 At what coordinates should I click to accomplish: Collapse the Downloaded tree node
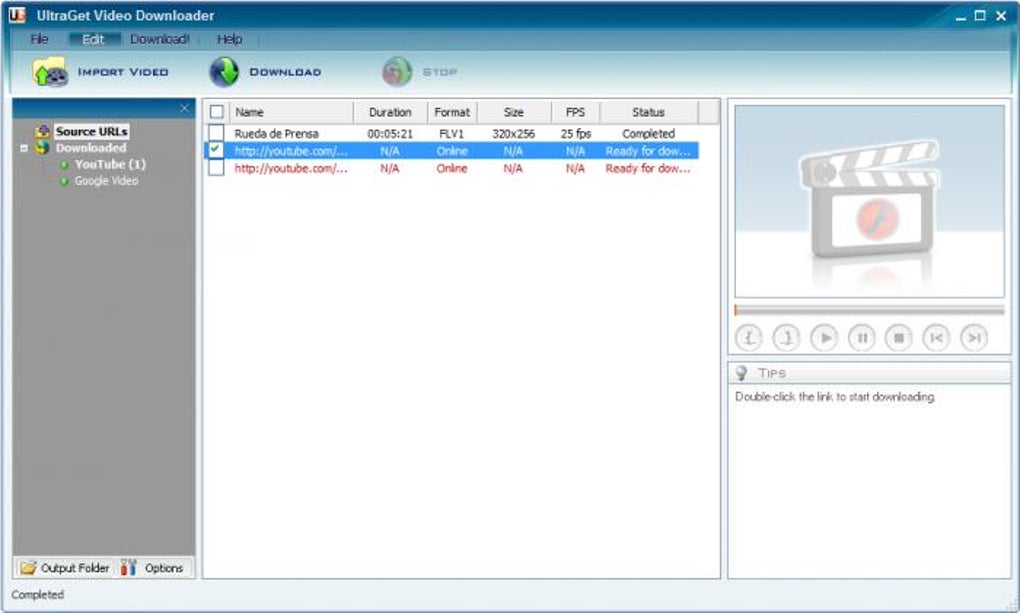24,148
